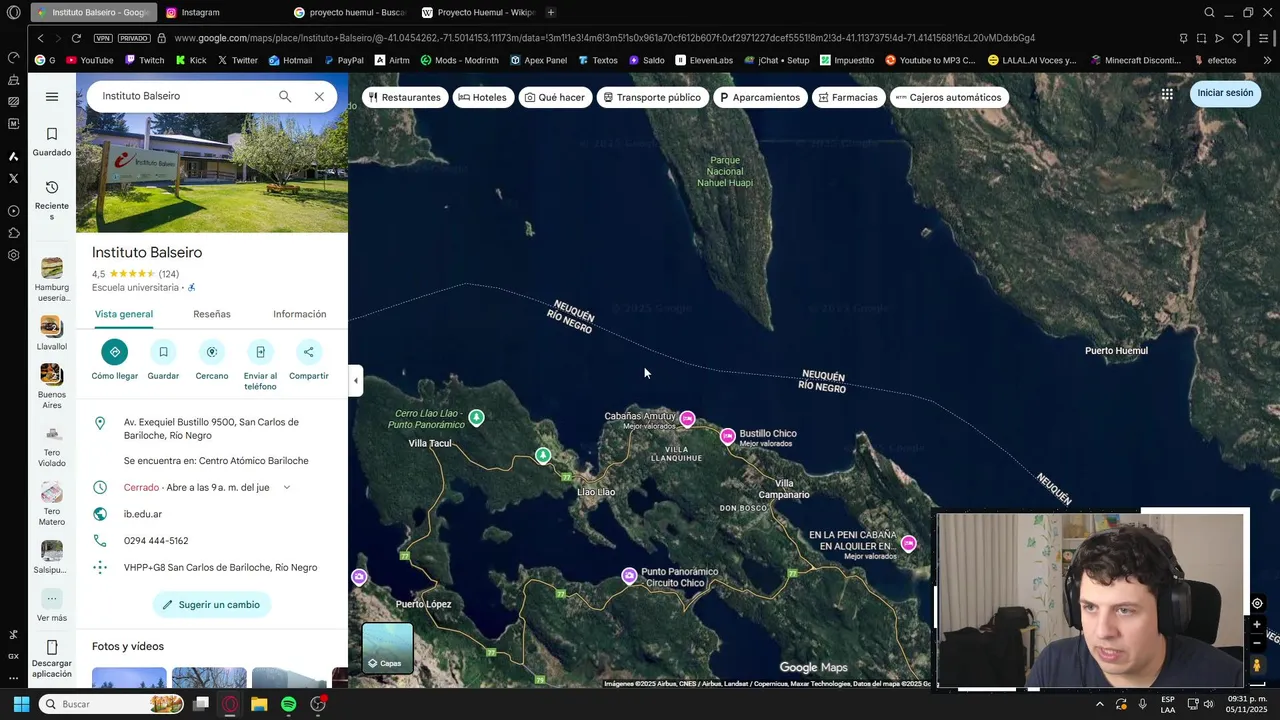Go back in the browser
Image resolution: width=1280 pixels, height=720 pixels.
pyautogui.click(x=40, y=38)
